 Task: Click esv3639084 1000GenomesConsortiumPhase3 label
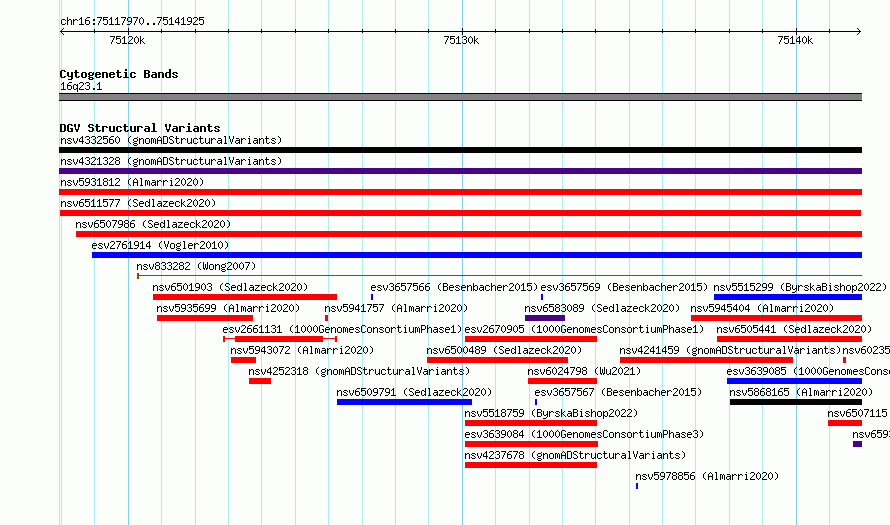coord(584,434)
